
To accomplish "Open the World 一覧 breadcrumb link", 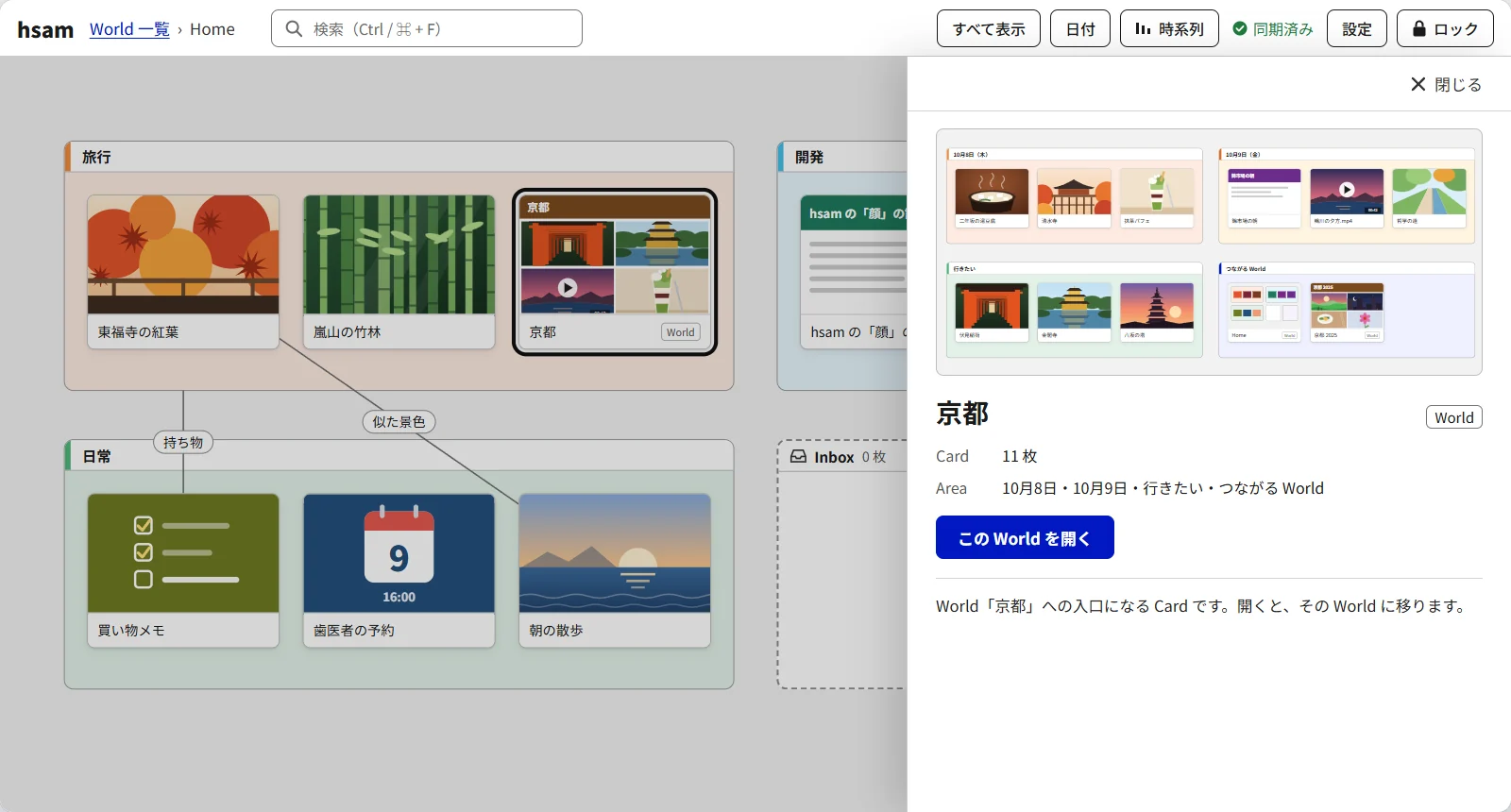I will 129,29.
